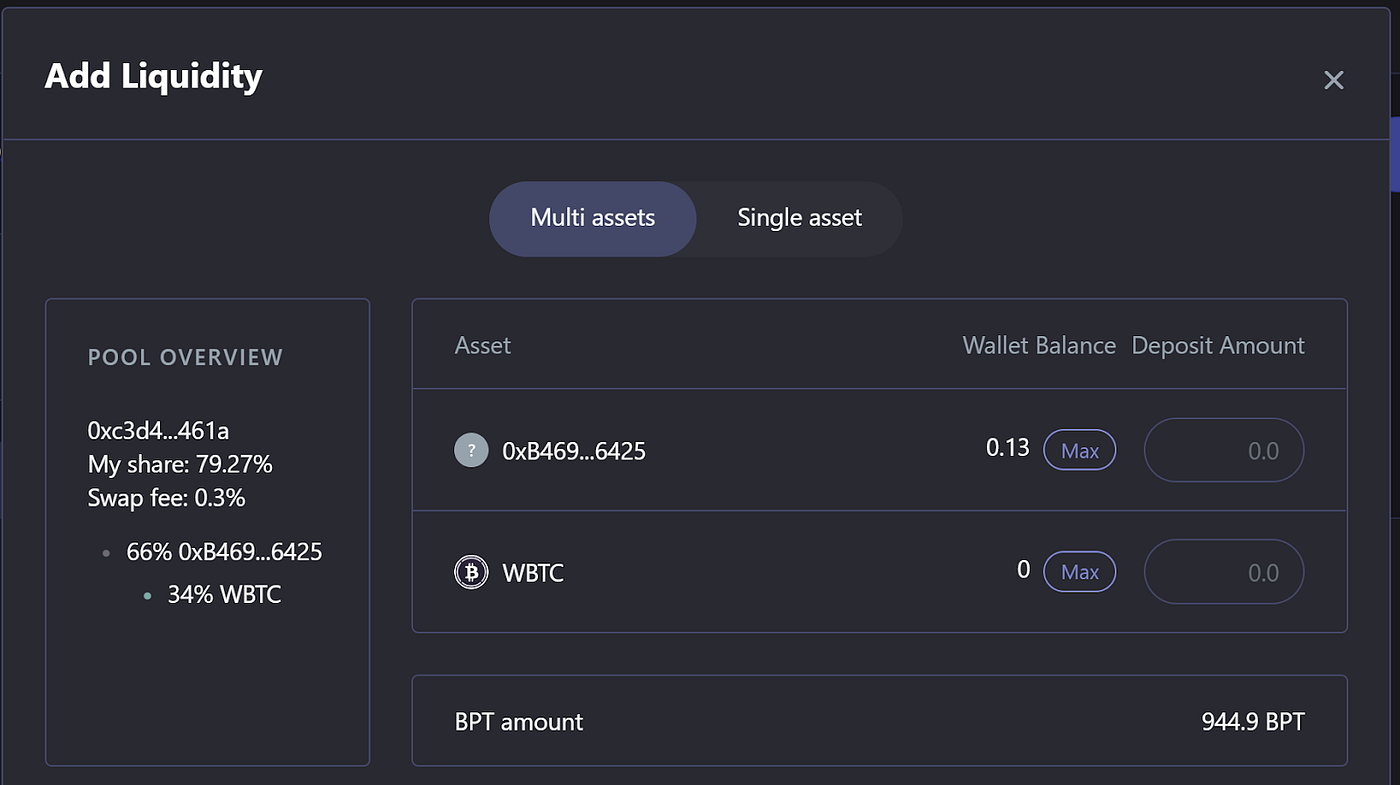Switch to the Multi assets tab
This screenshot has width=1400, height=785.
tap(592, 218)
